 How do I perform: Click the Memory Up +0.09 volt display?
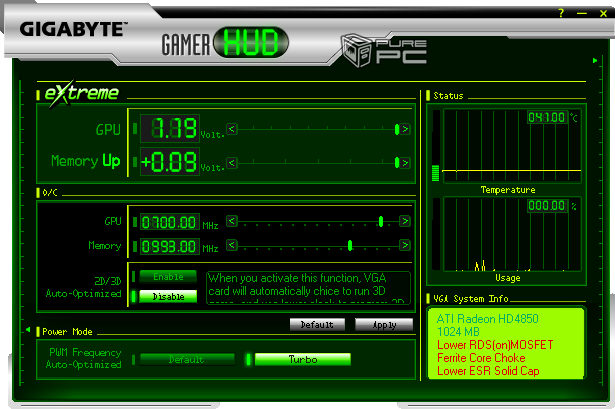[x=170, y=162]
